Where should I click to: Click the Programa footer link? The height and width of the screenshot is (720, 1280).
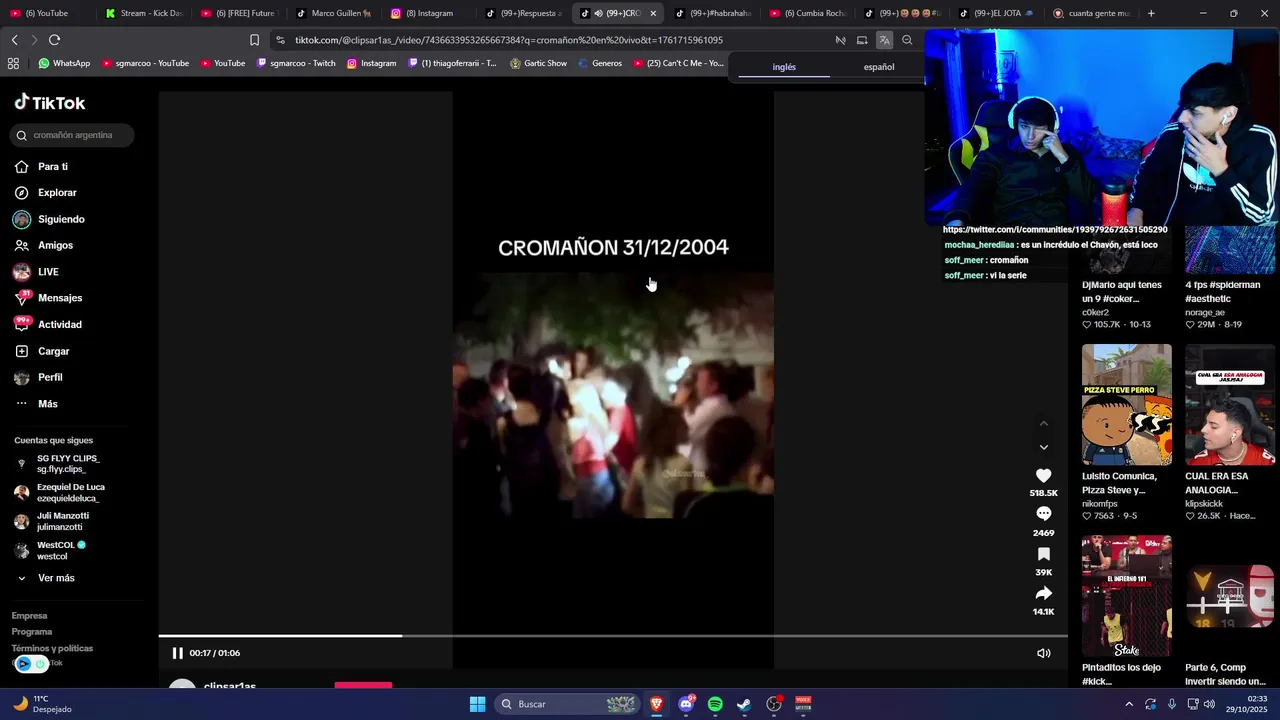click(x=32, y=632)
